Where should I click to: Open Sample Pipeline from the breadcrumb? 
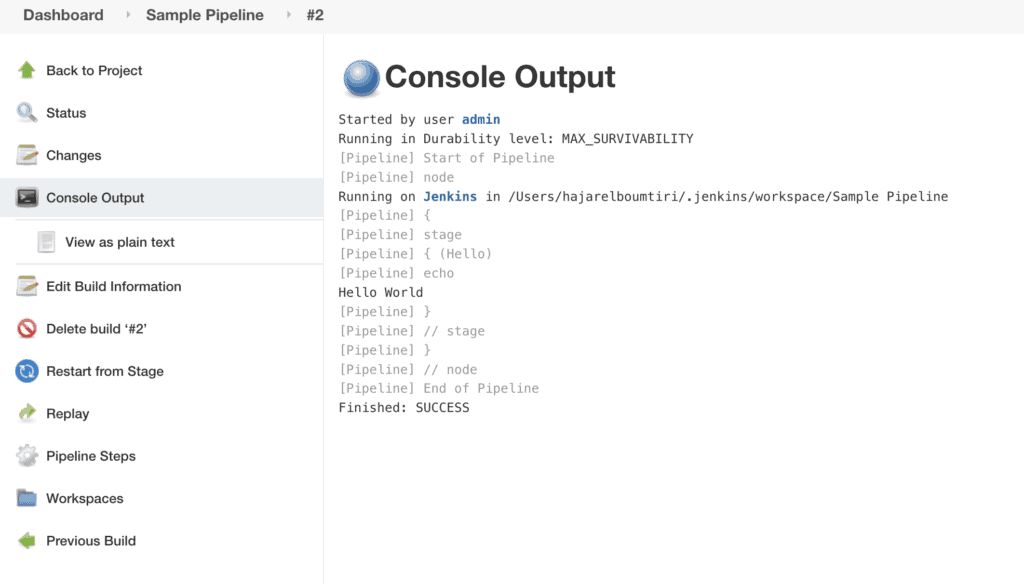[x=204, y=15]
